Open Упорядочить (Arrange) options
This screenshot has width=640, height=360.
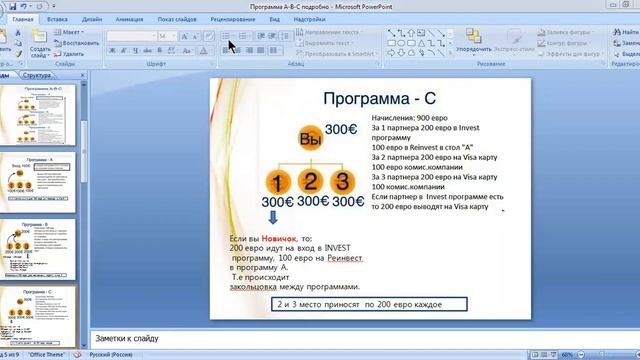[x=473, y=42]
